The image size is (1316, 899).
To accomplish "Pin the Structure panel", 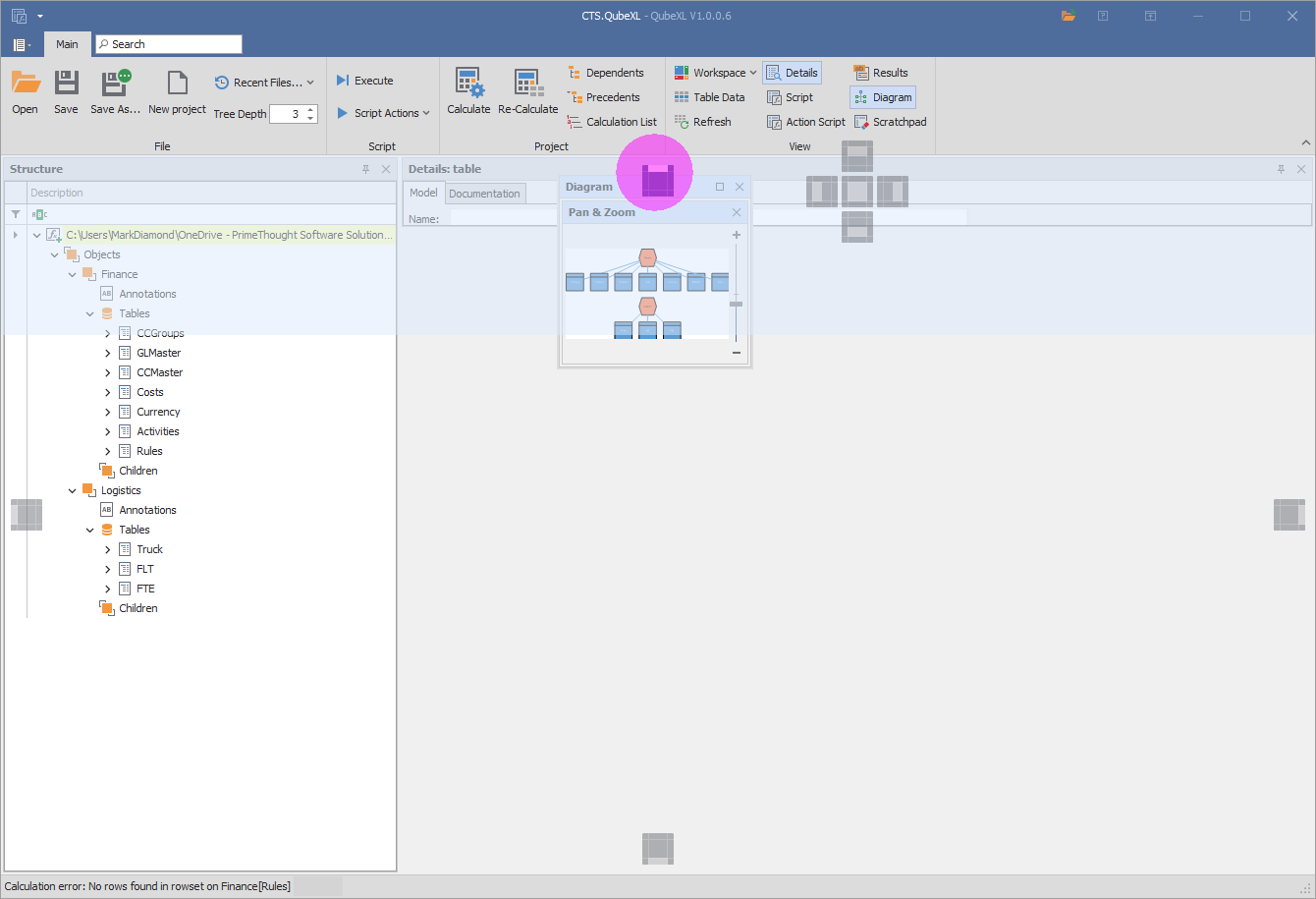I will point(366,169).
